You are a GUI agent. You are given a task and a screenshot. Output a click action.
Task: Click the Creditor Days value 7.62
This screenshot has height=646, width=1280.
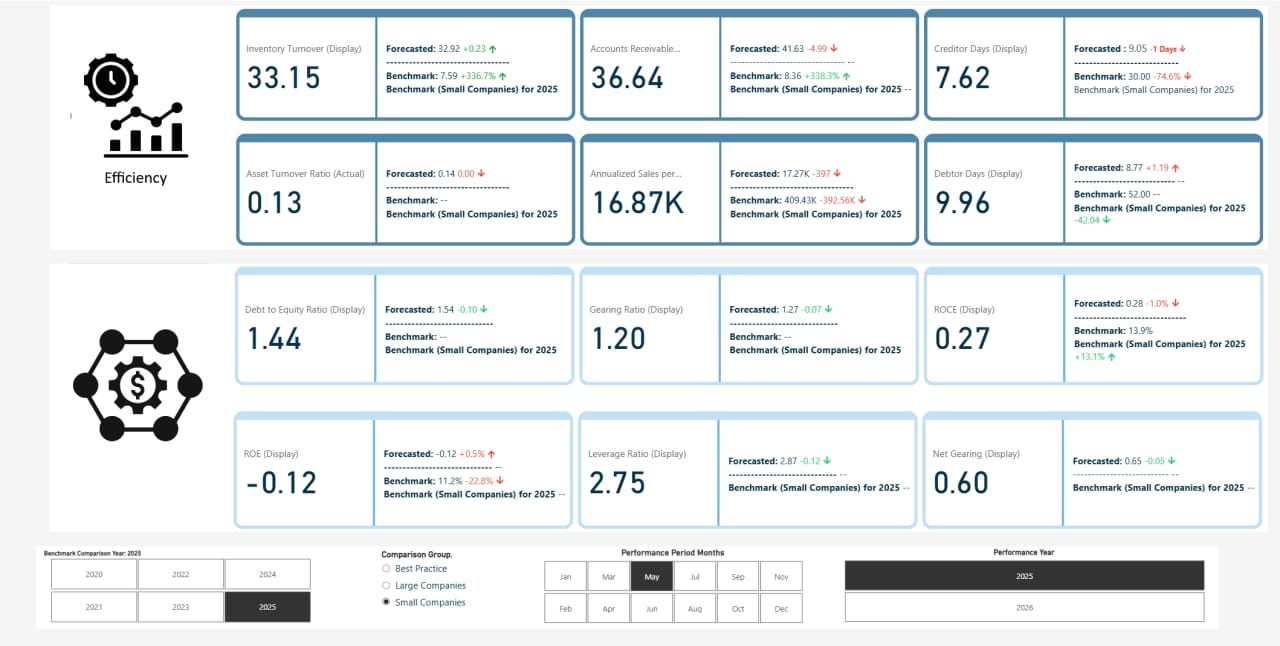point(962,78)
